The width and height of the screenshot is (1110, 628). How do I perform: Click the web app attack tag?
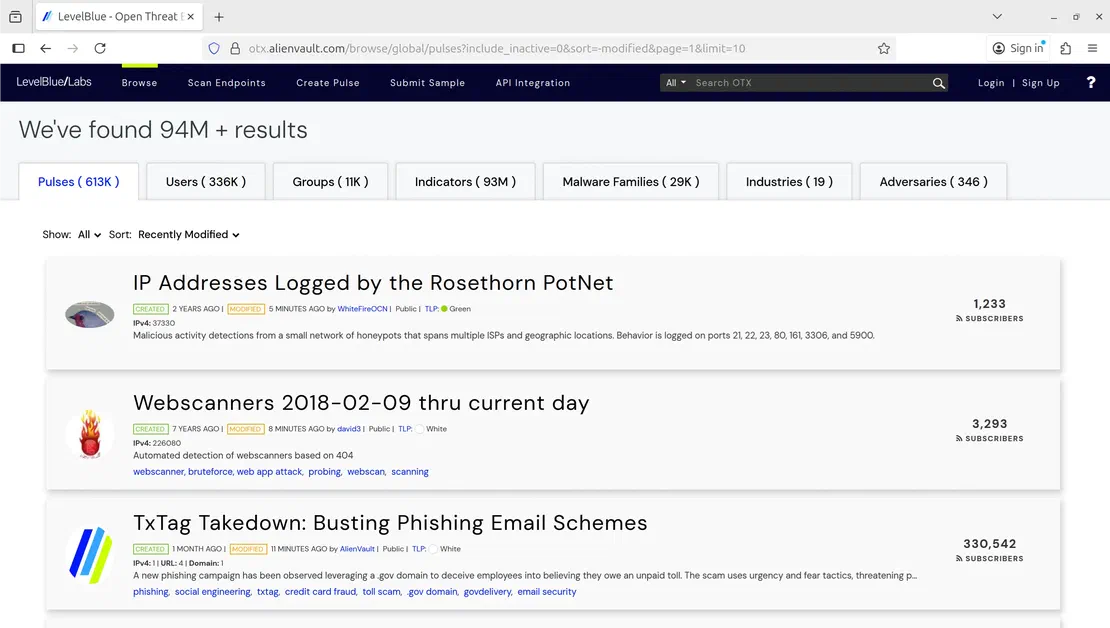click(x=269, y=472)
